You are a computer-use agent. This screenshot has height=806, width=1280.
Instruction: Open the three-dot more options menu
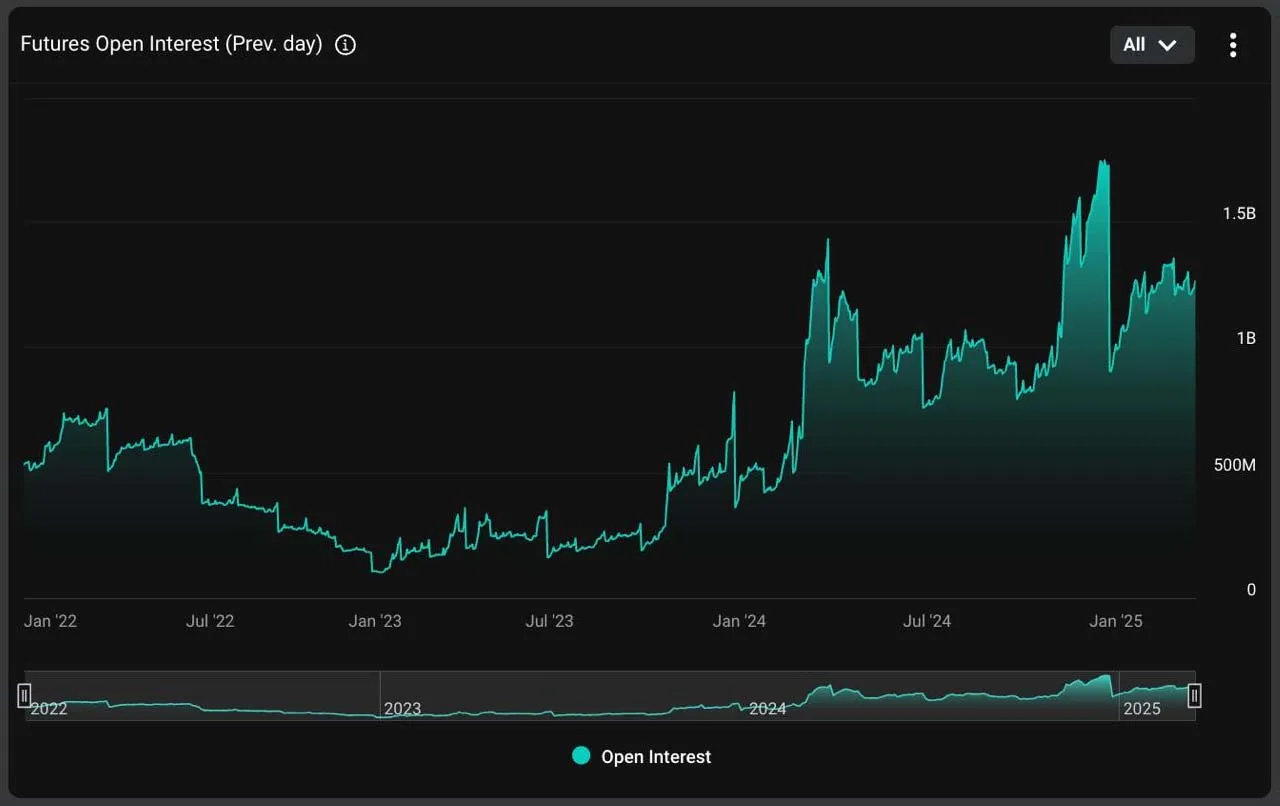[1233, 45]
